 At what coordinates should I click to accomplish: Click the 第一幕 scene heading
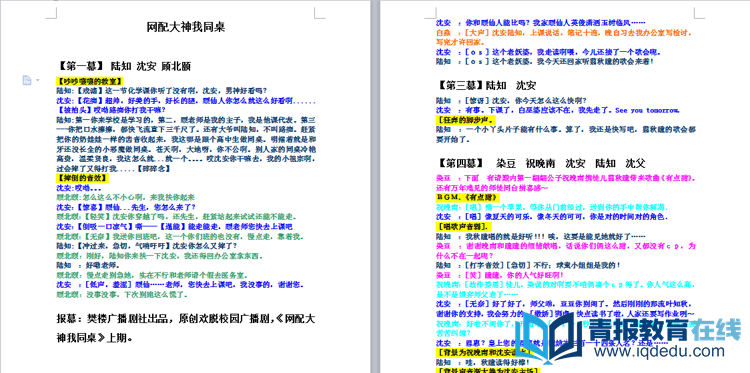[123, 66]
